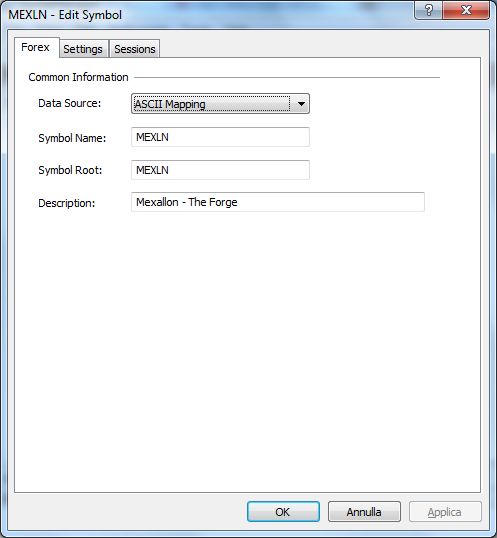This screenshot has height=538, width=497.
Task: Click the Symbol Root label
Action: click(x=70, y=170)
